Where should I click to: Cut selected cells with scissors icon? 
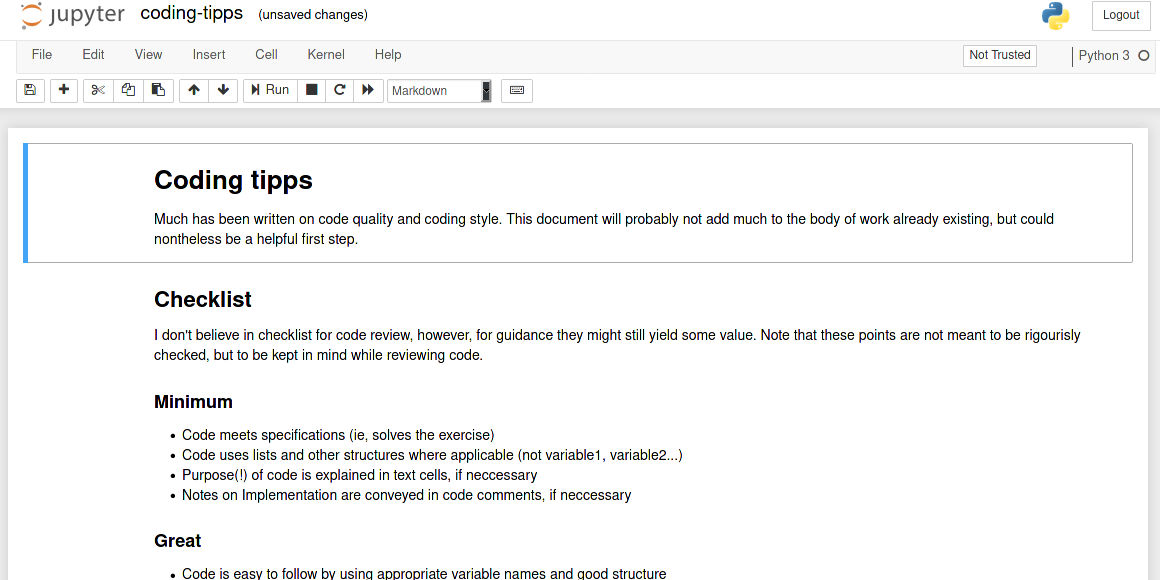pos(98,90)
